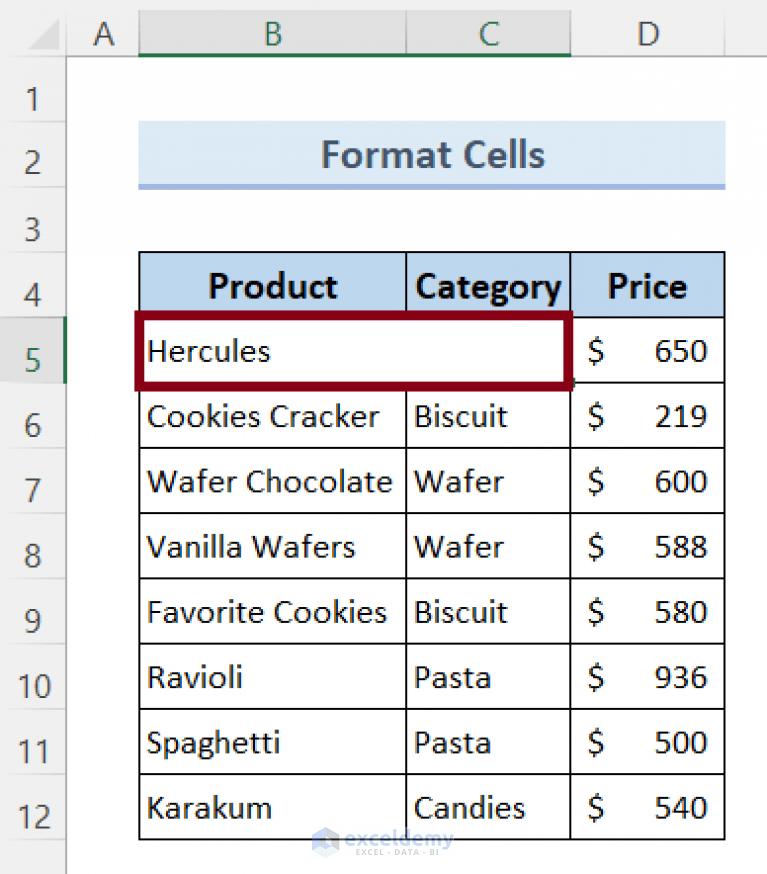Screen dimensions: 767x874
Task: Click the Candies category cell
Action: click(x=468, y=808)
